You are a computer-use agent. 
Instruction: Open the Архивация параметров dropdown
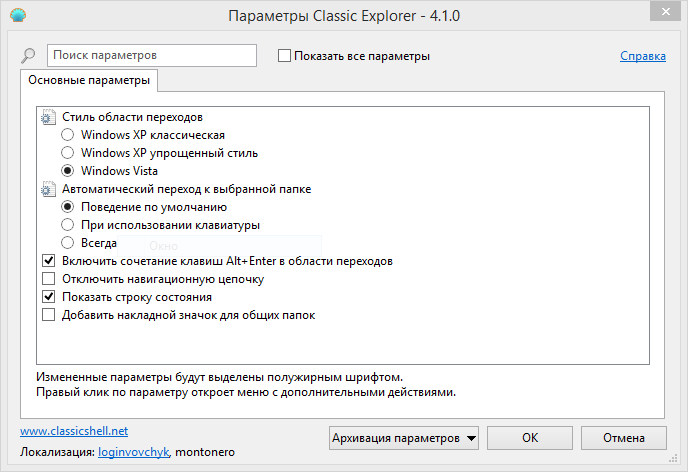click(x=404, y=438)
